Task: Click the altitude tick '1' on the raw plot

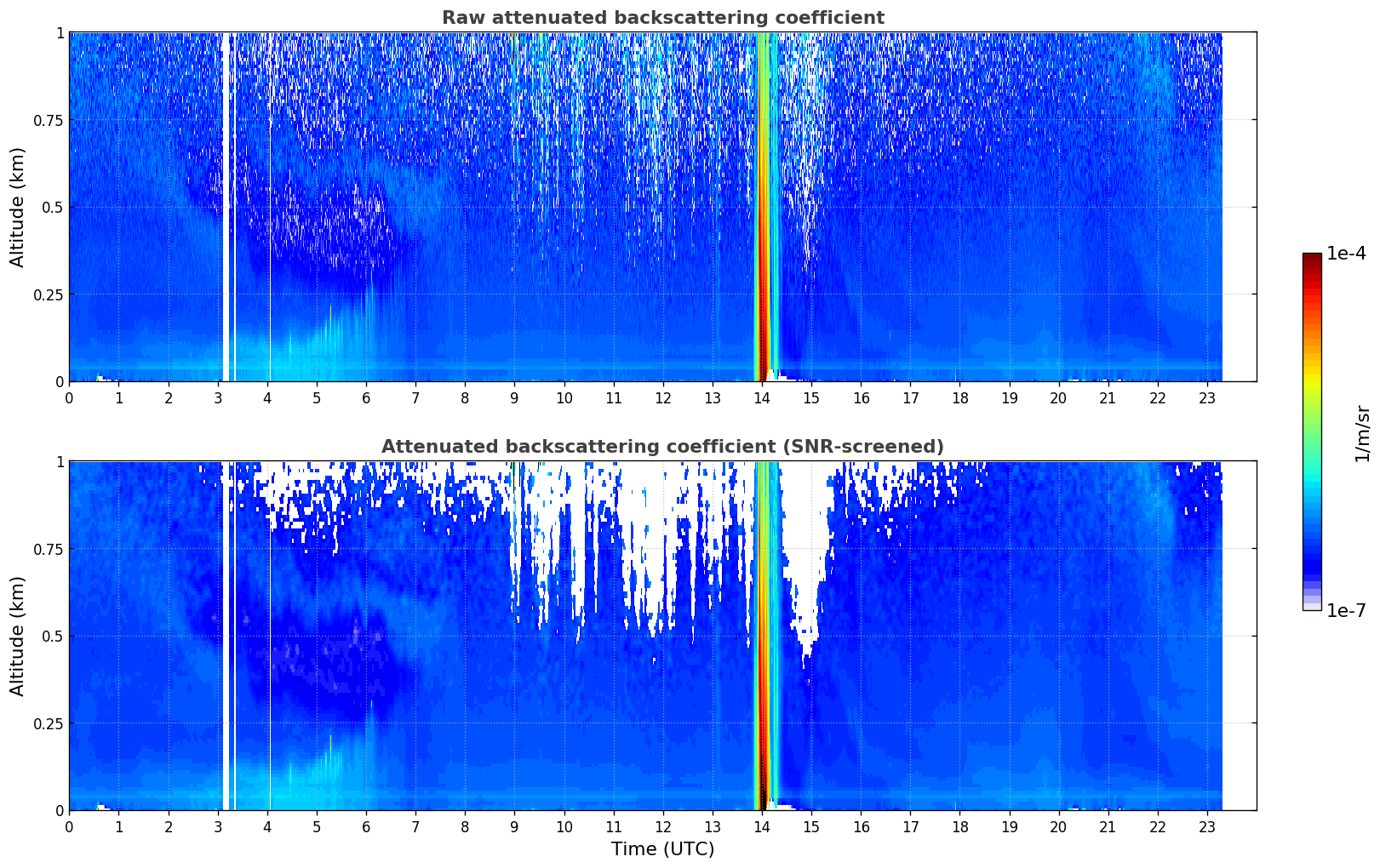Action: point(60,33)
